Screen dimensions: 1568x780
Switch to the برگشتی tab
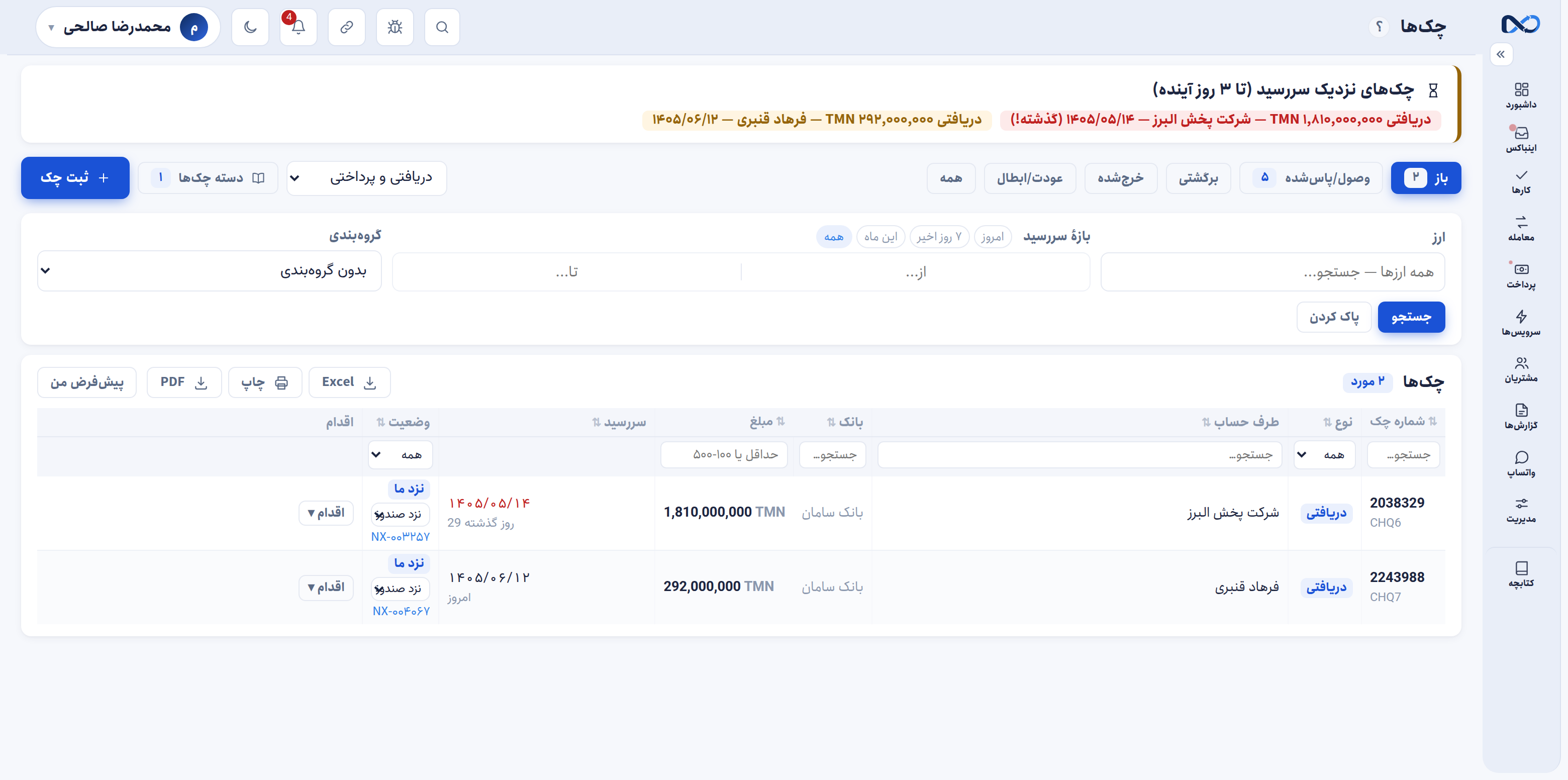1198,178
